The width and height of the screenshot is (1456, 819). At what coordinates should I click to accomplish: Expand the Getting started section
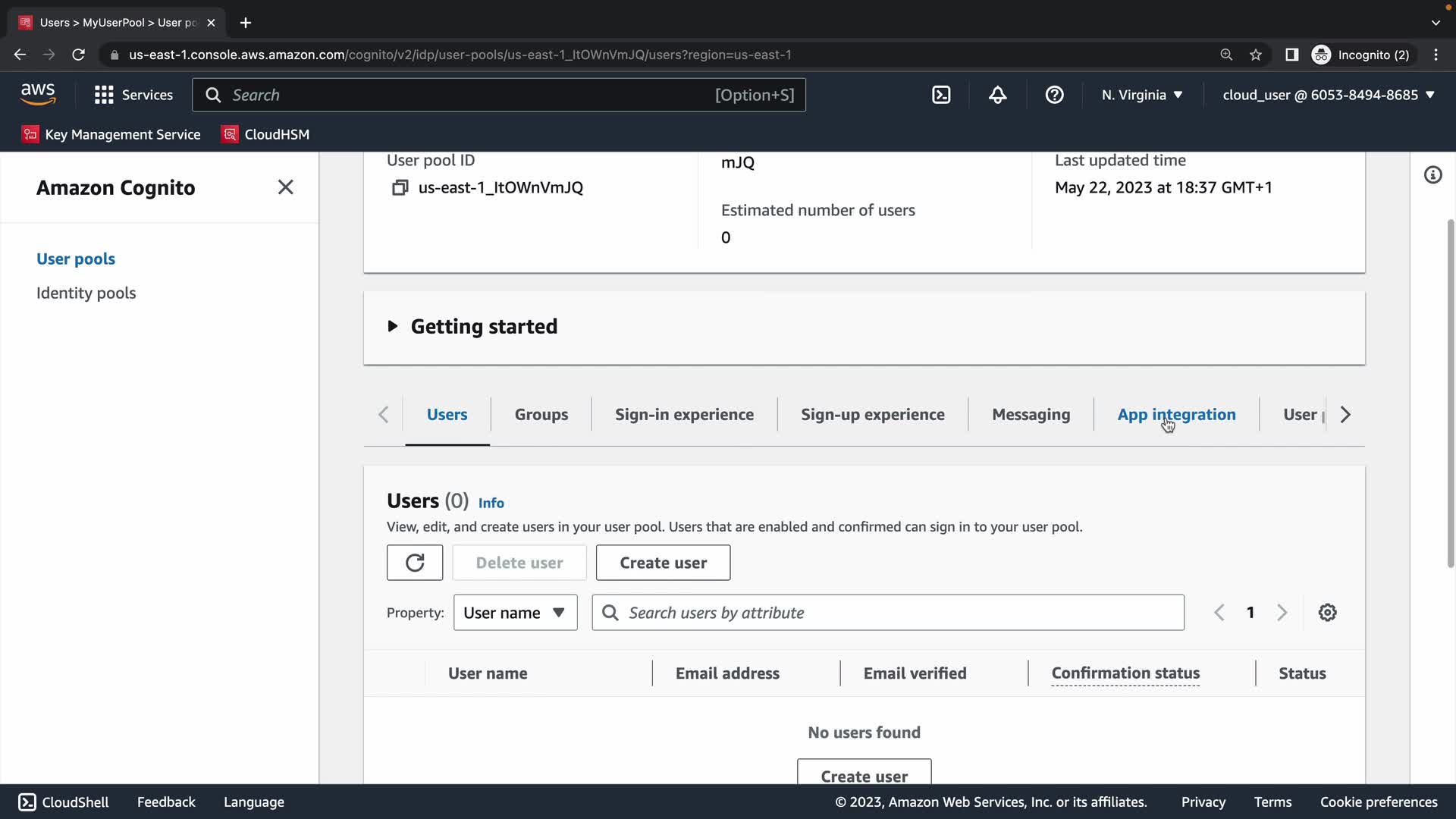(393, 326)
